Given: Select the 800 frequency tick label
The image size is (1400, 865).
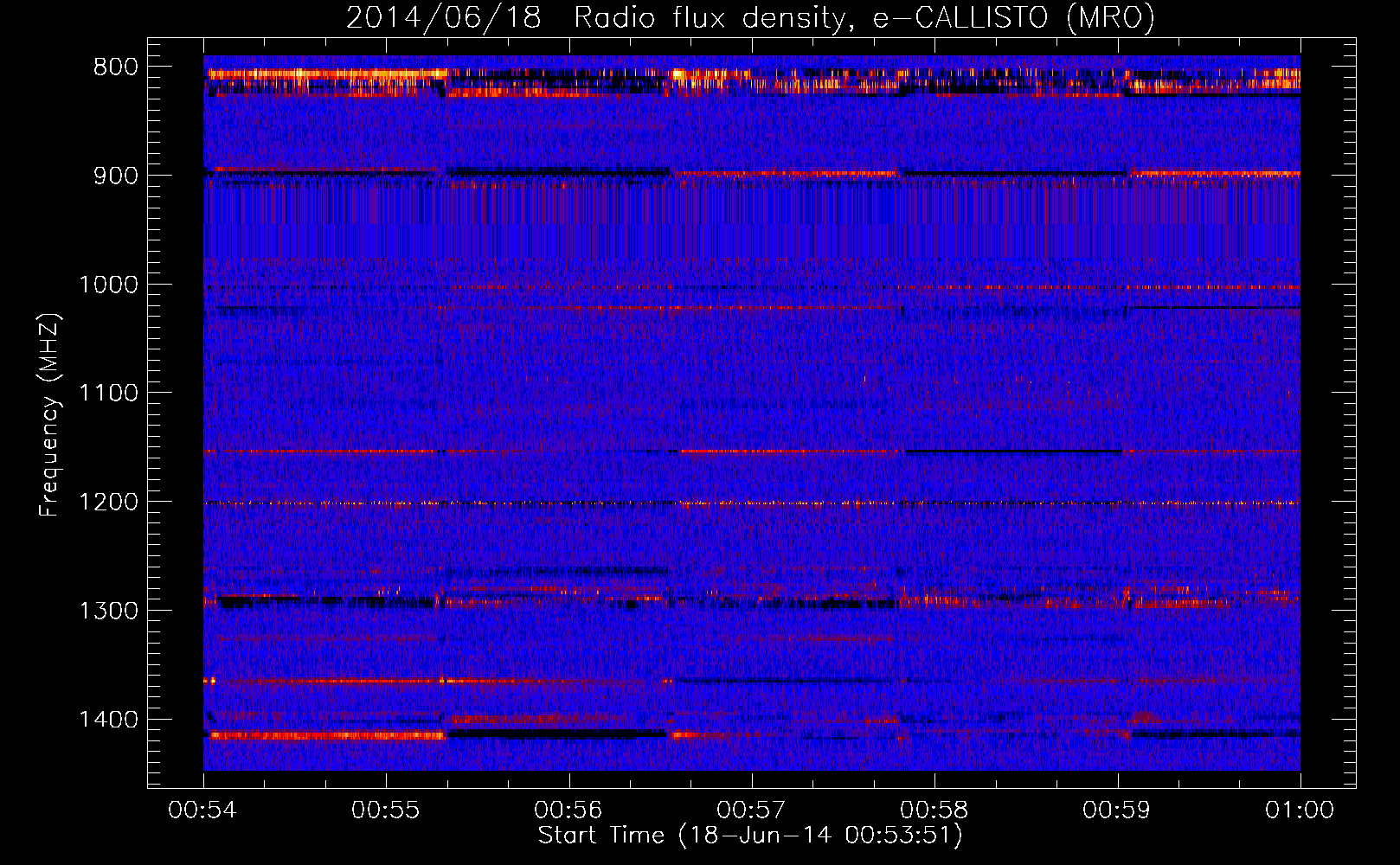Looking at the screenshot, I should (116, 67).
